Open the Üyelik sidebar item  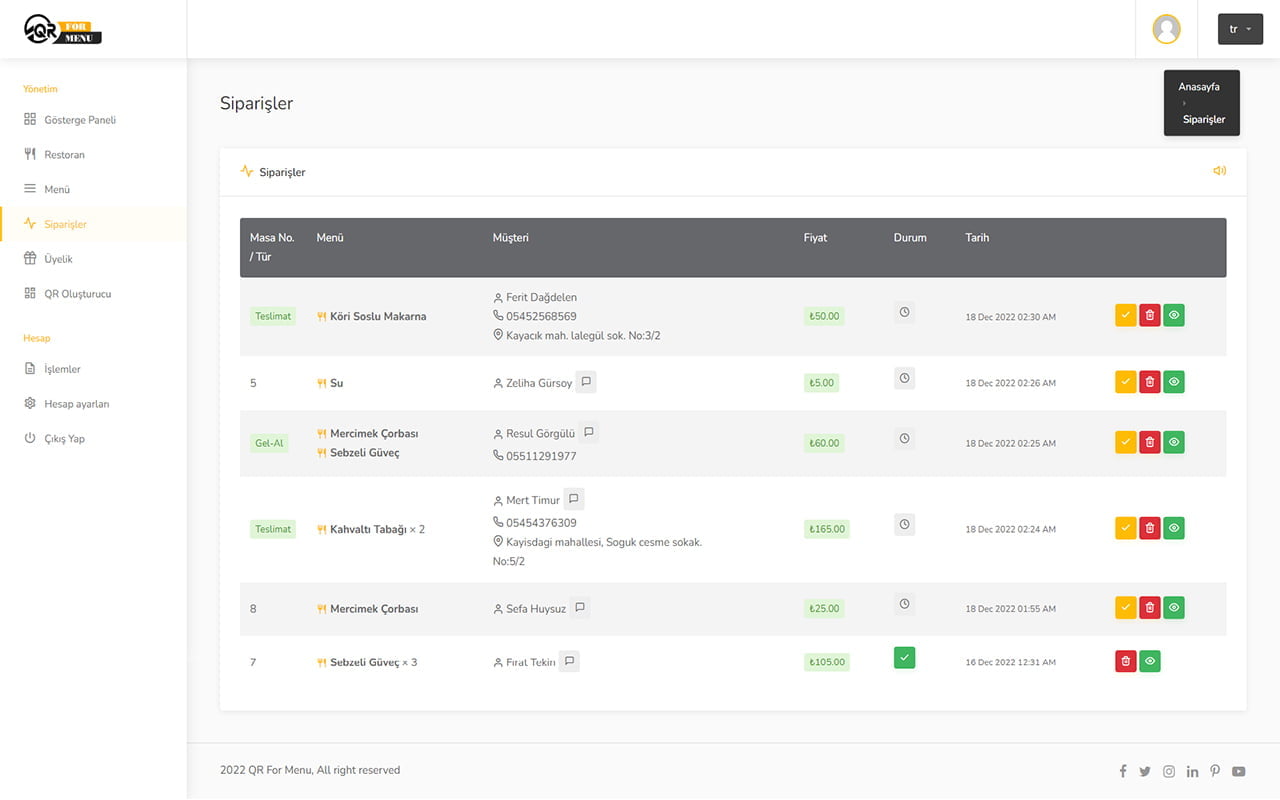coord(58,259)
